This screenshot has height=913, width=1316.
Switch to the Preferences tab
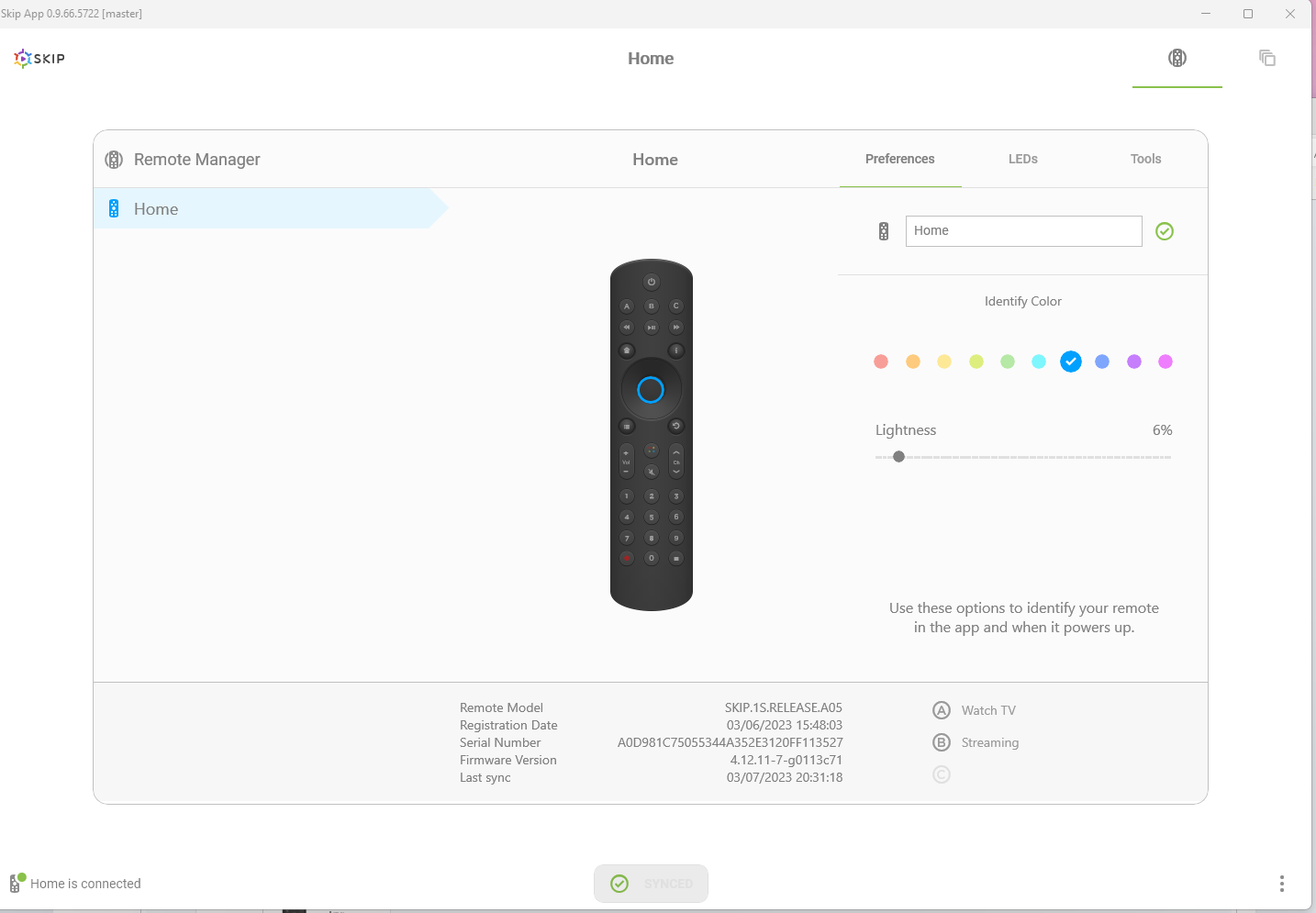pos(899,159)
